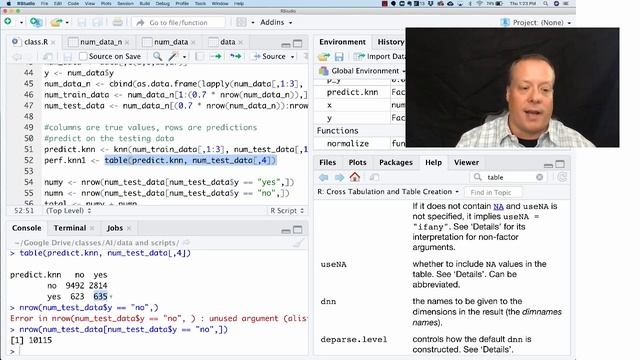The width and height of the screenshot is (640, 360).
Task: Open the Viewer tab
Action: tap(466, 162)
